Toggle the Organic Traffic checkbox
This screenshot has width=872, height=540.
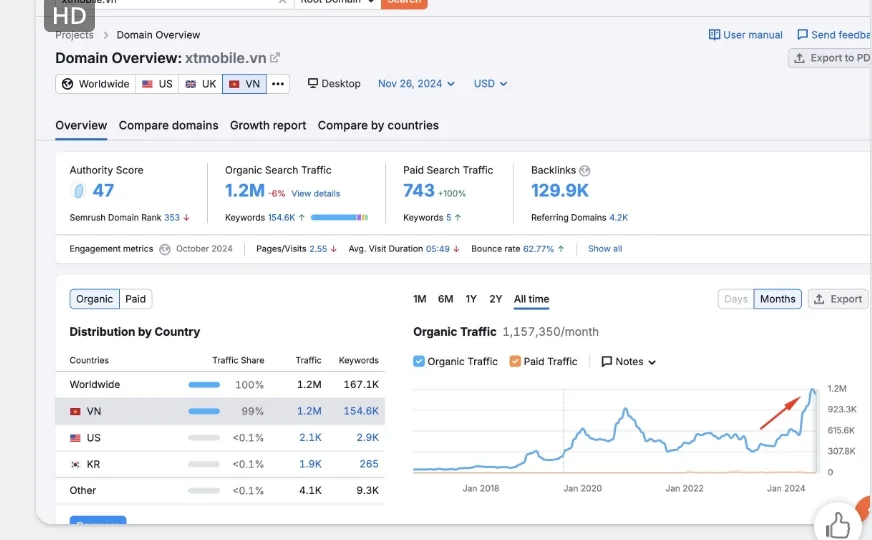point(419,361)
